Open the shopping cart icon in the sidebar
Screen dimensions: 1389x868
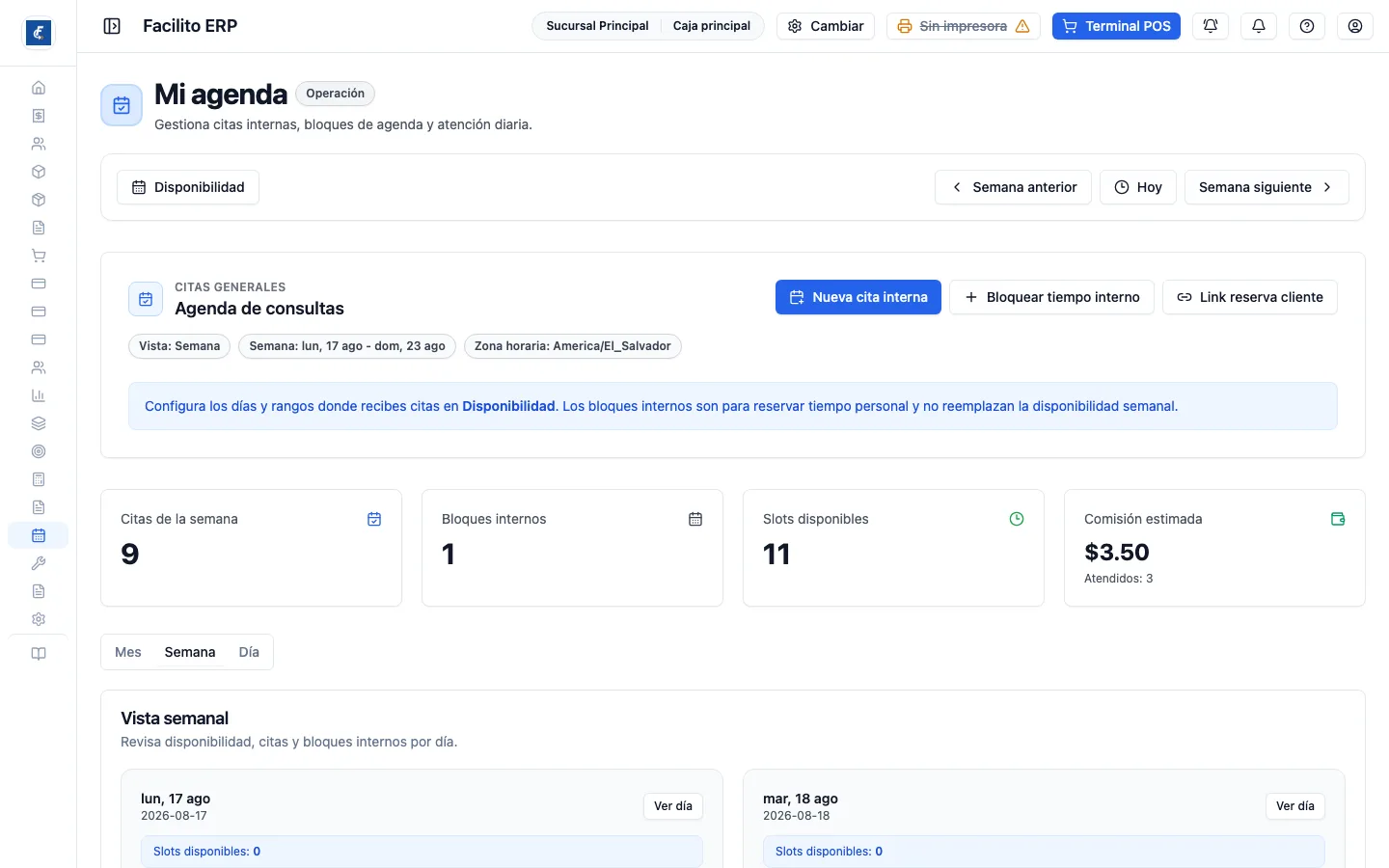39,256
